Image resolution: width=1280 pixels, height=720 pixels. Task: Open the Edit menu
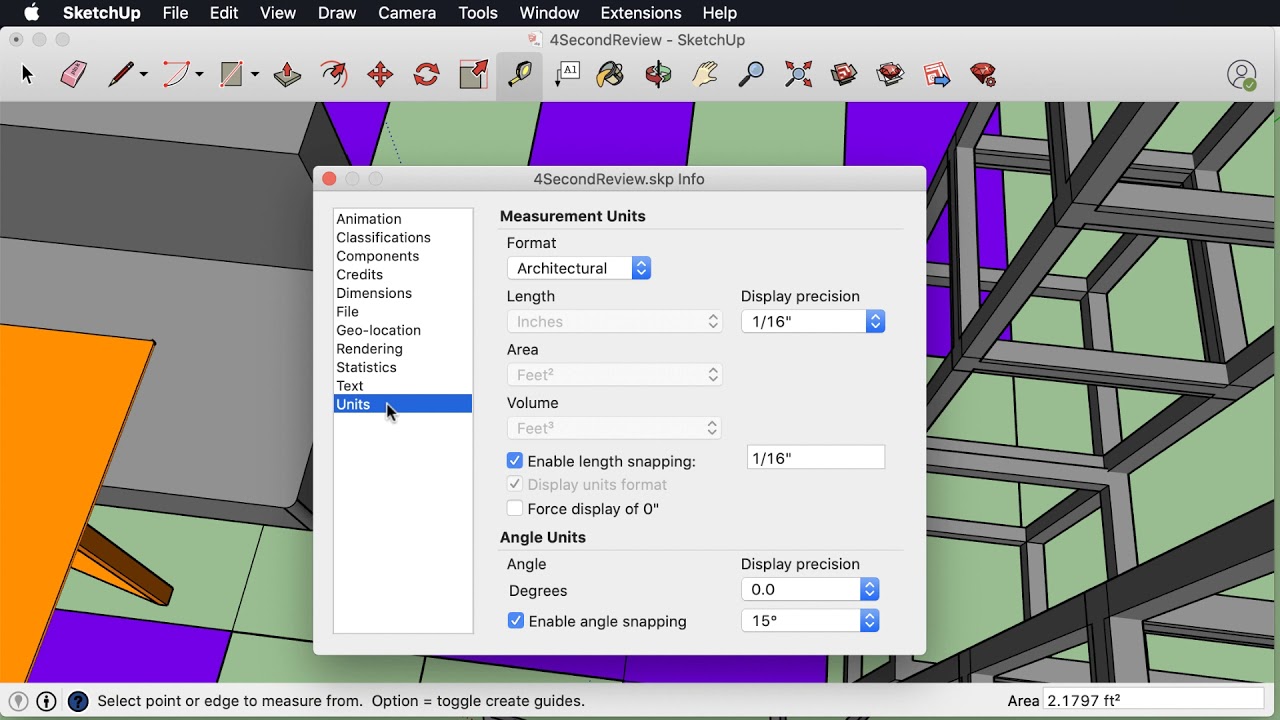click(224, 13)
